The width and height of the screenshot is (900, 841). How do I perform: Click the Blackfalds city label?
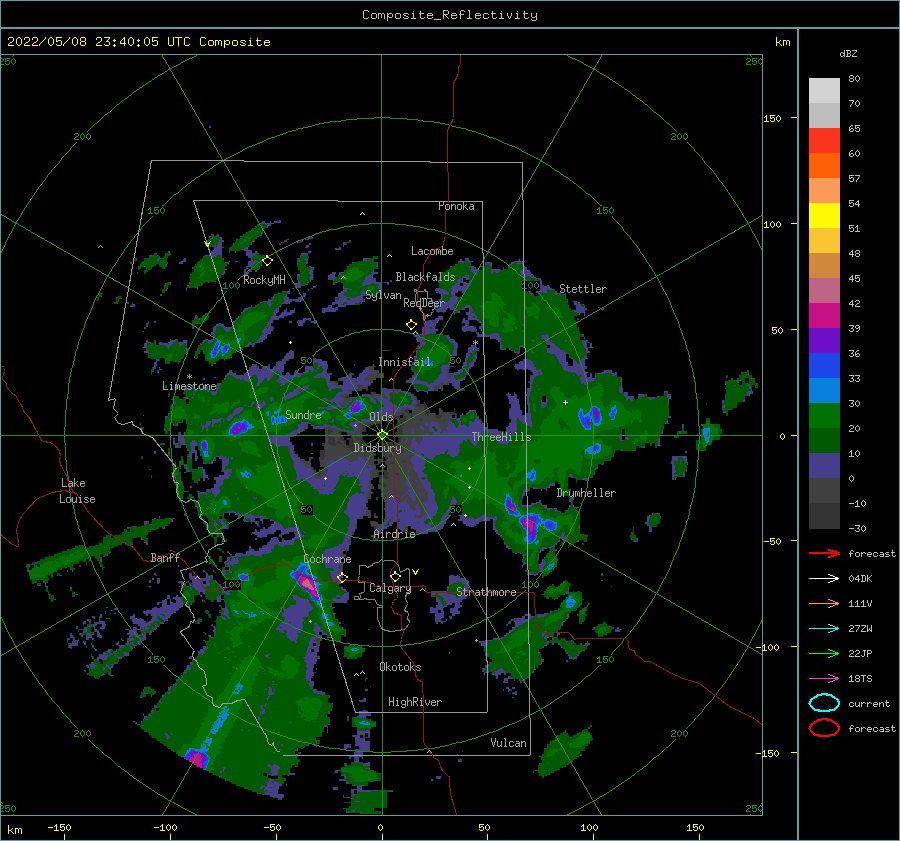(425, 277)
